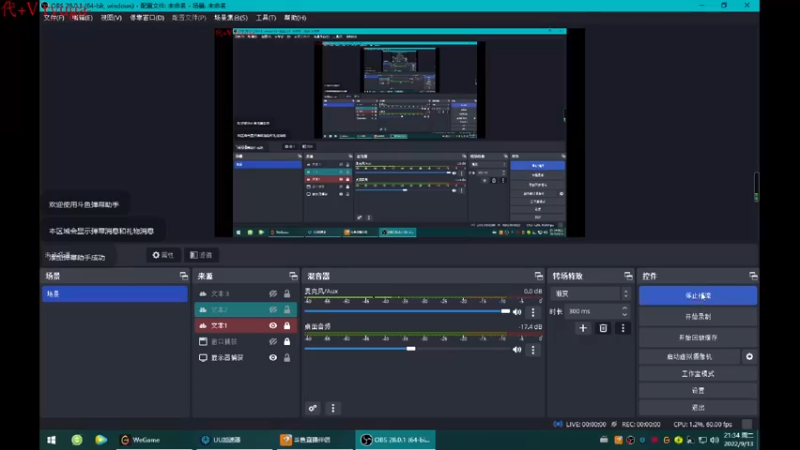
Task: Mute the 桌面音频 channel speaker icon
Action: [x=517, y=349]
